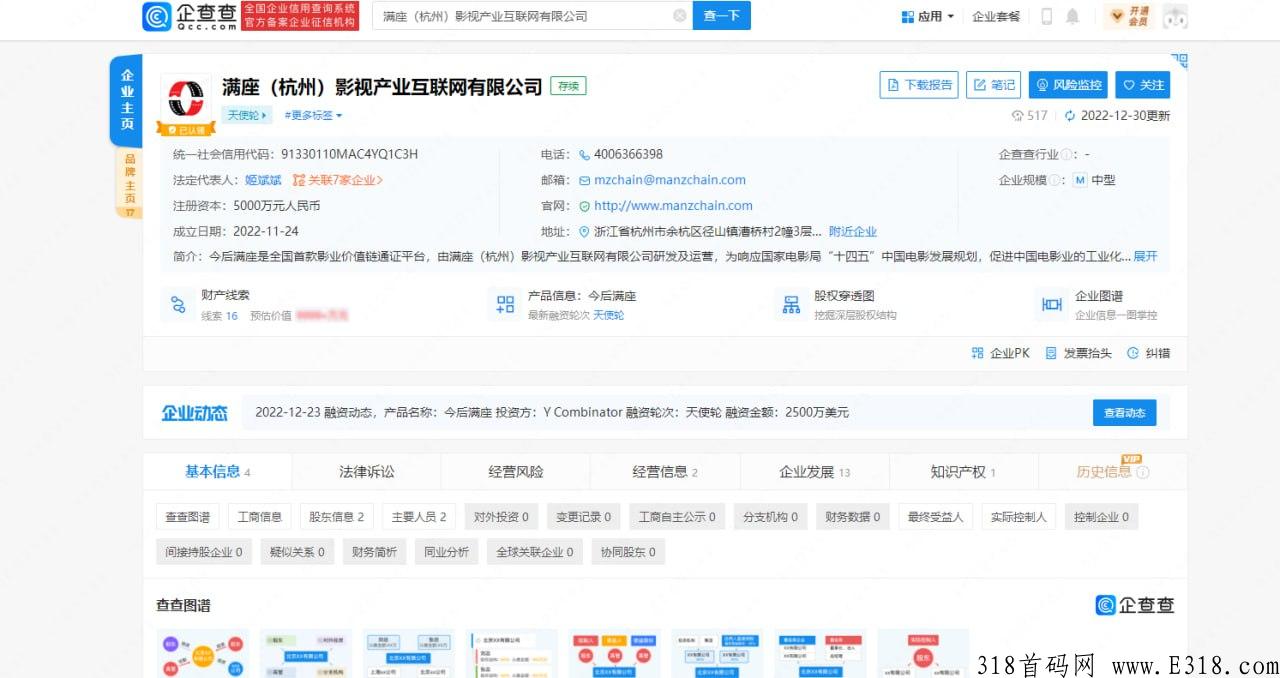
Task: Click the notification bell icon
Action: click(x=1072, y=17)
